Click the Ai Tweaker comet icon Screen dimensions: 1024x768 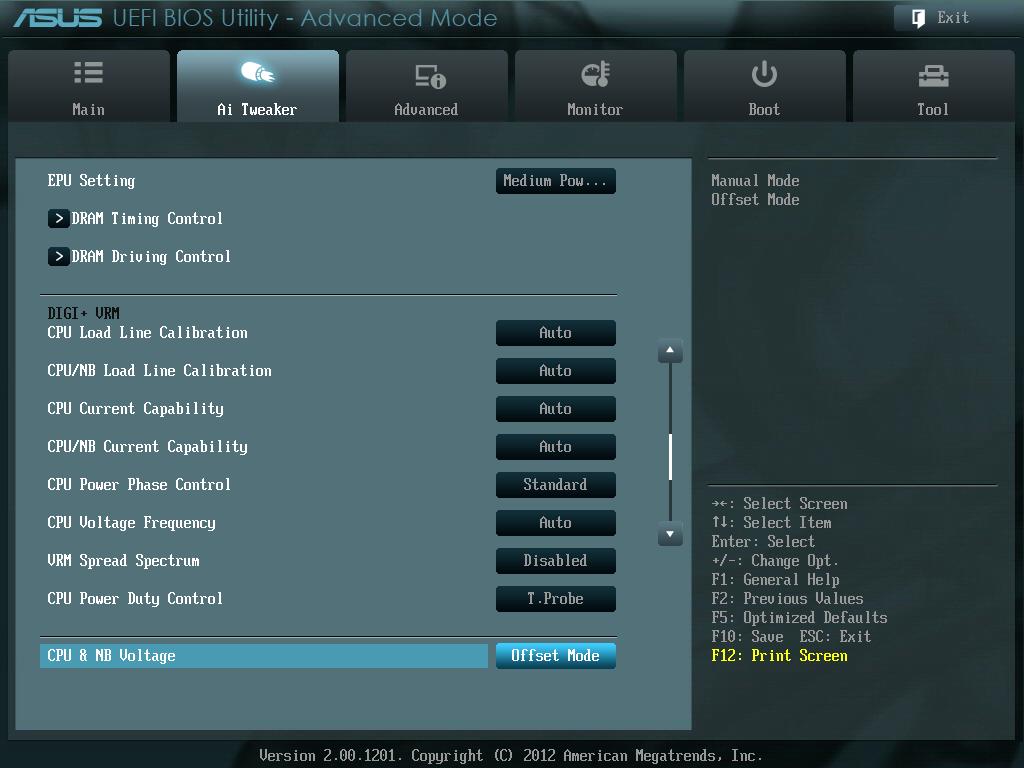point(258,72)
